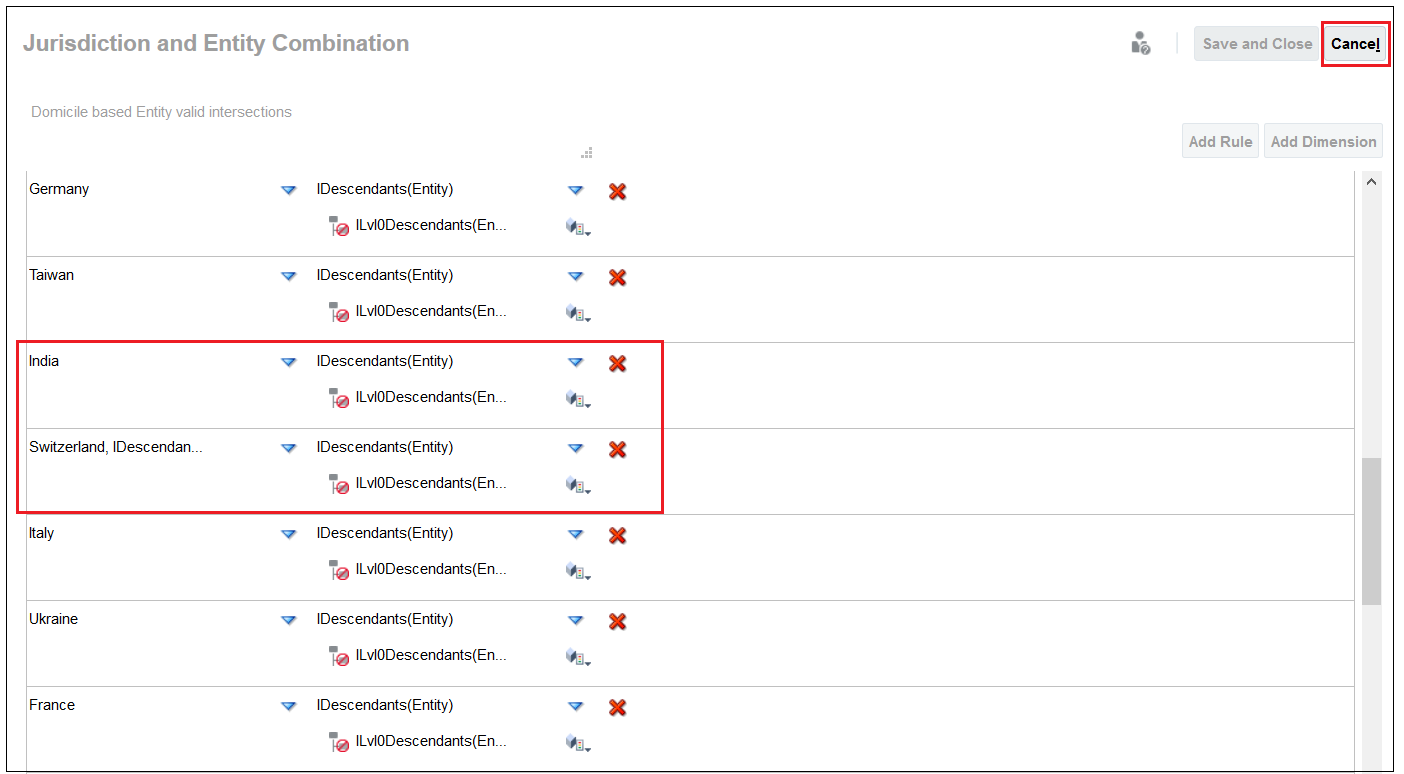1404x774 pixels.
Task: Click ILvl0Descendants(En... in the France row
Action: pos(431,741)
